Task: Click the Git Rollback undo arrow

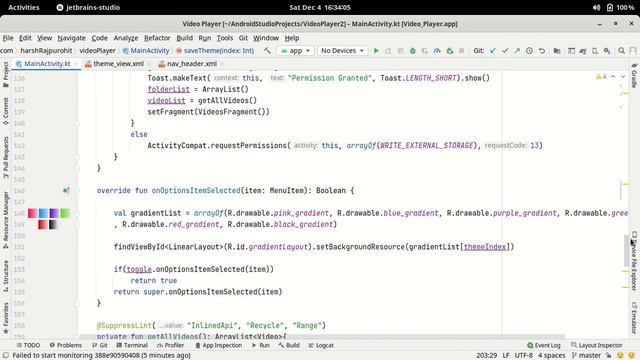Action: pos(542,51)
